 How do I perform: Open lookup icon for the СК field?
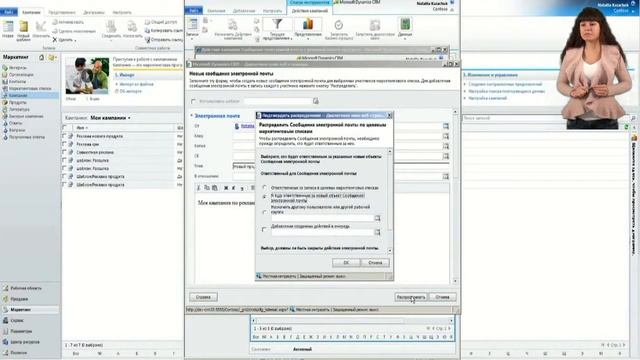tap(446, 156)
